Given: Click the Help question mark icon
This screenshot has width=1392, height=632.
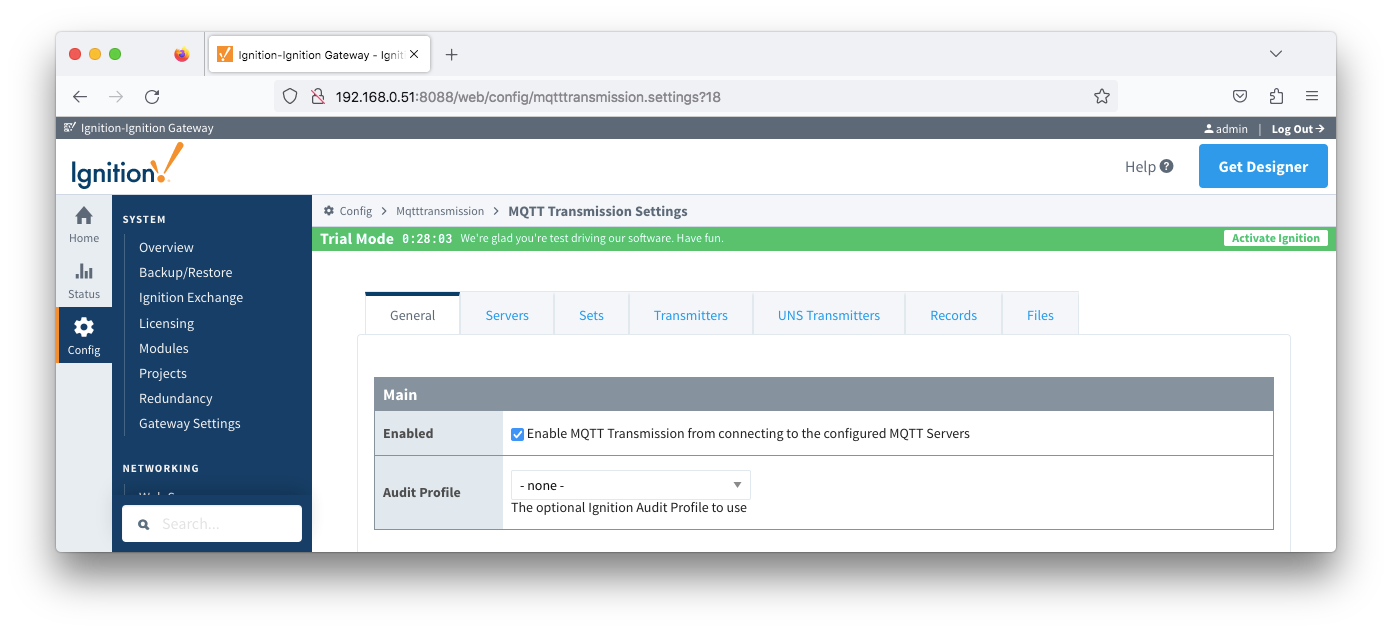Looking at the screenshot, I should [1166, 167].
